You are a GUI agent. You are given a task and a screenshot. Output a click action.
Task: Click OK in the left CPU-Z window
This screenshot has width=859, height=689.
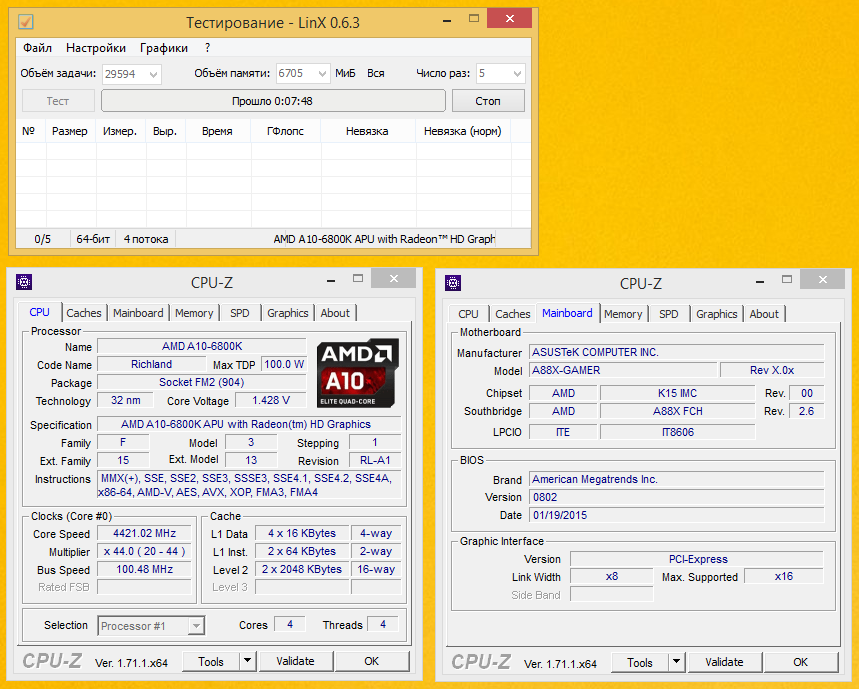[372, 662]
